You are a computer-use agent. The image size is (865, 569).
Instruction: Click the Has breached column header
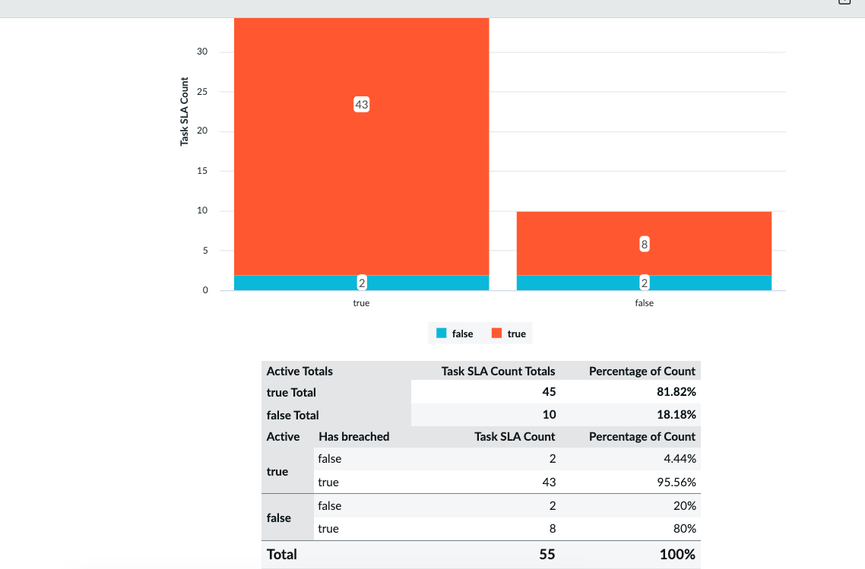click(354, 436)
